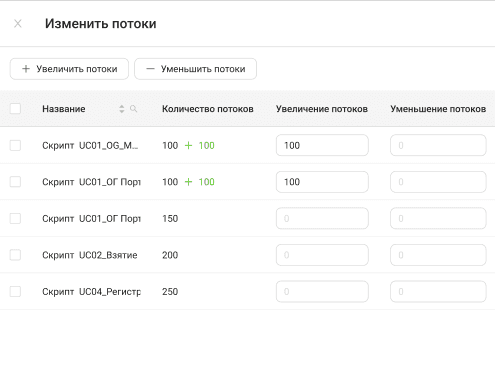
Task: Click the Название column header
Action: [64, 109]
